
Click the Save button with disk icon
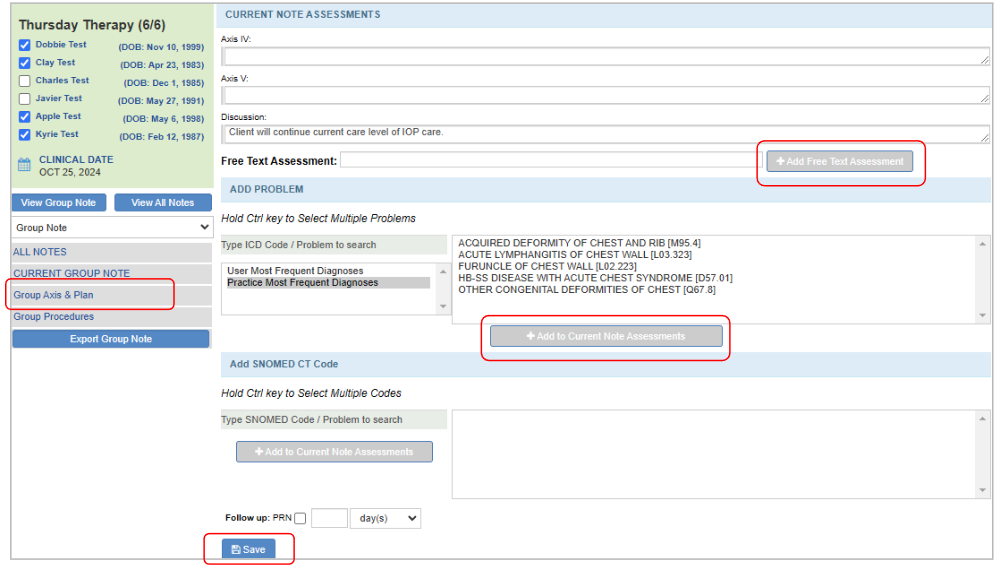point(248,549)
